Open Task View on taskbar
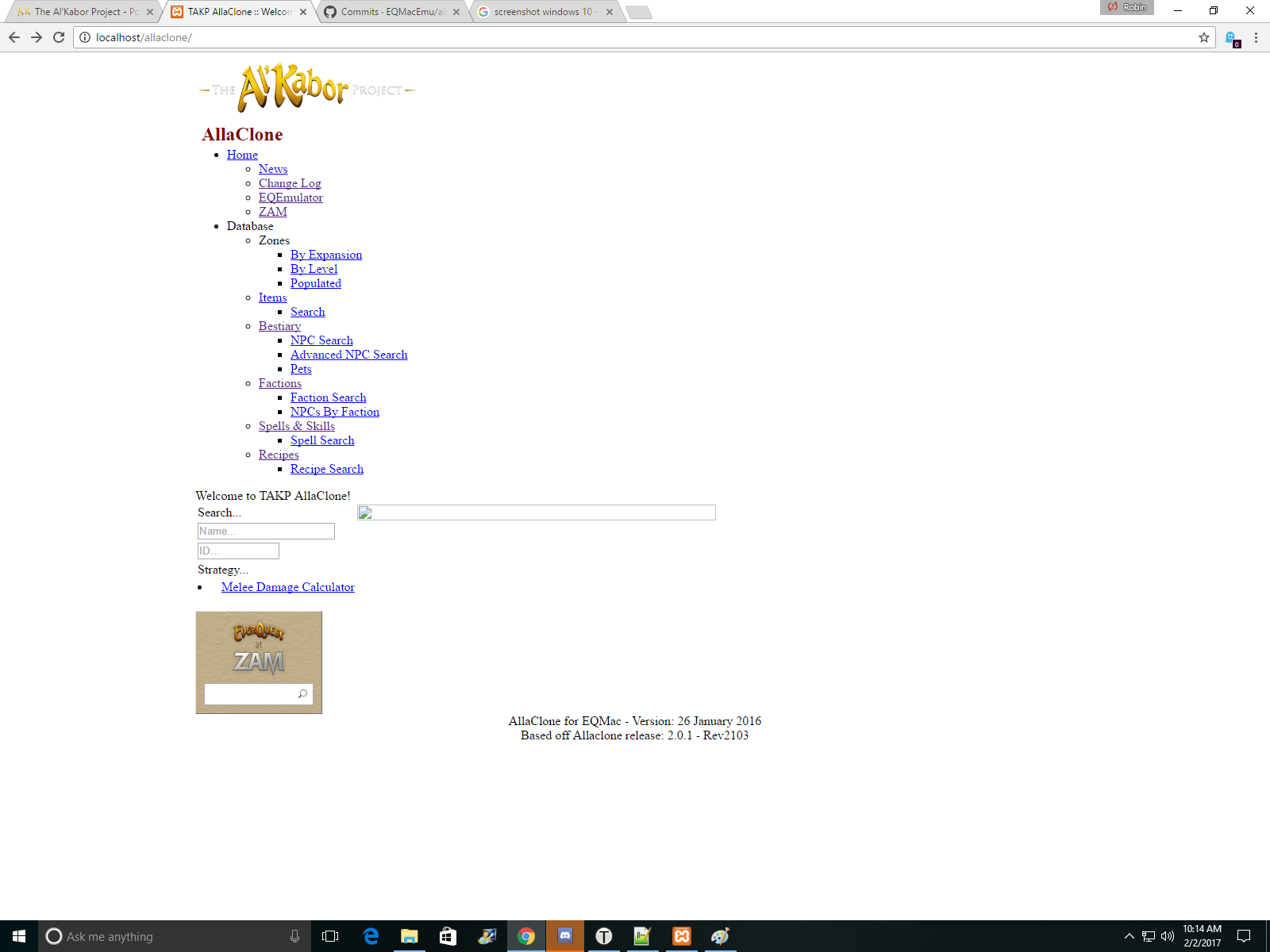Viewport: 1270px width, 952px height. click(x=330, y=936)
